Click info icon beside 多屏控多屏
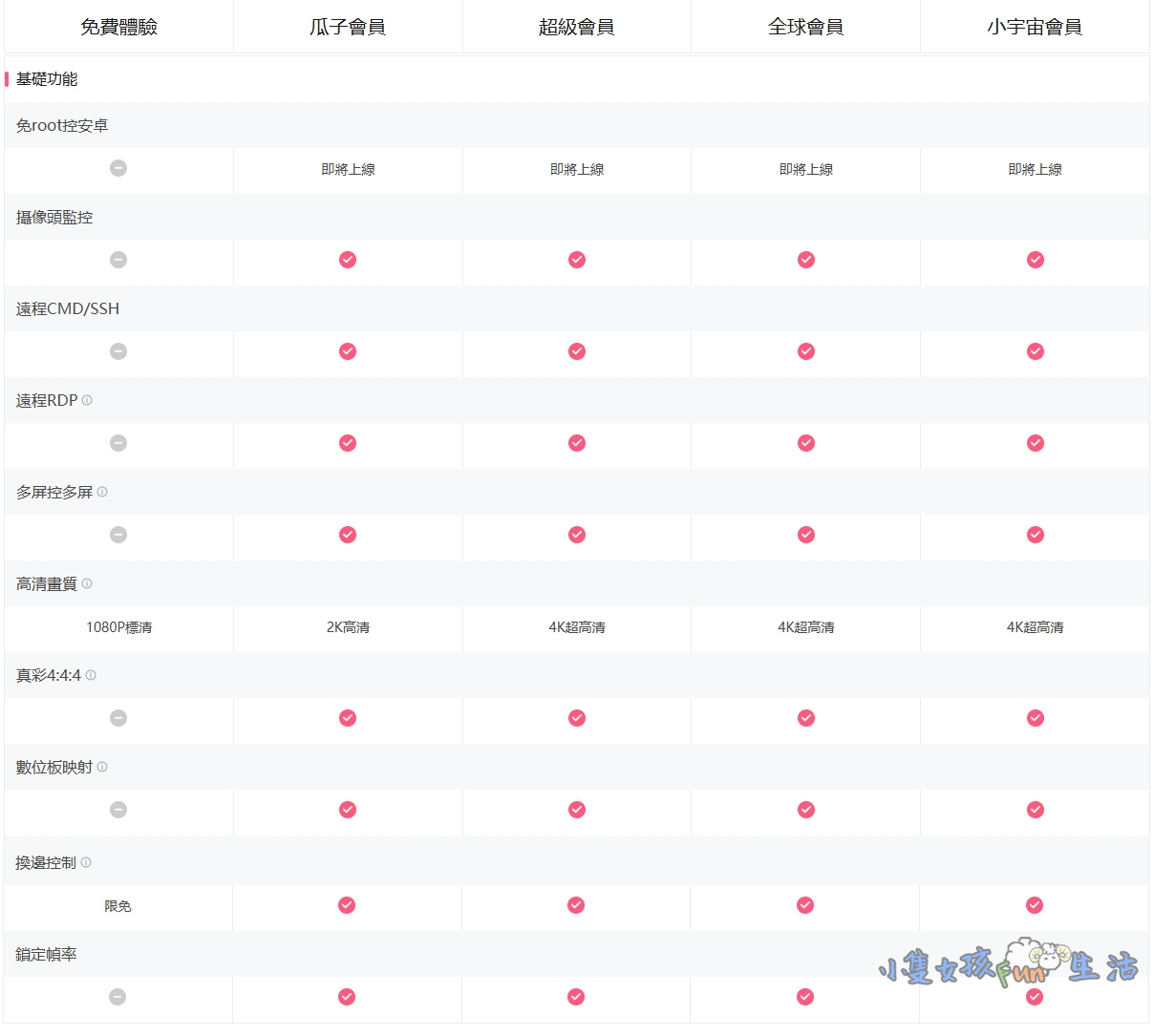The height and width of the screenshot is (1036, 1154). [102, 493]
